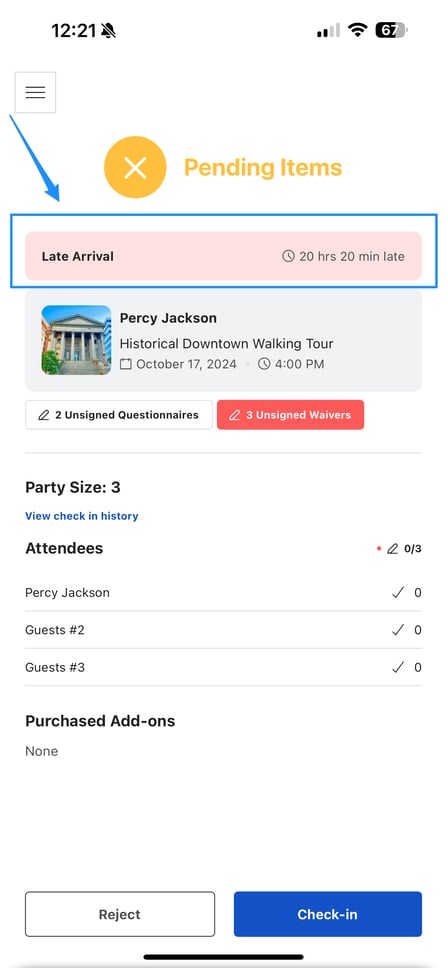Reject this booking

point(120,914)
